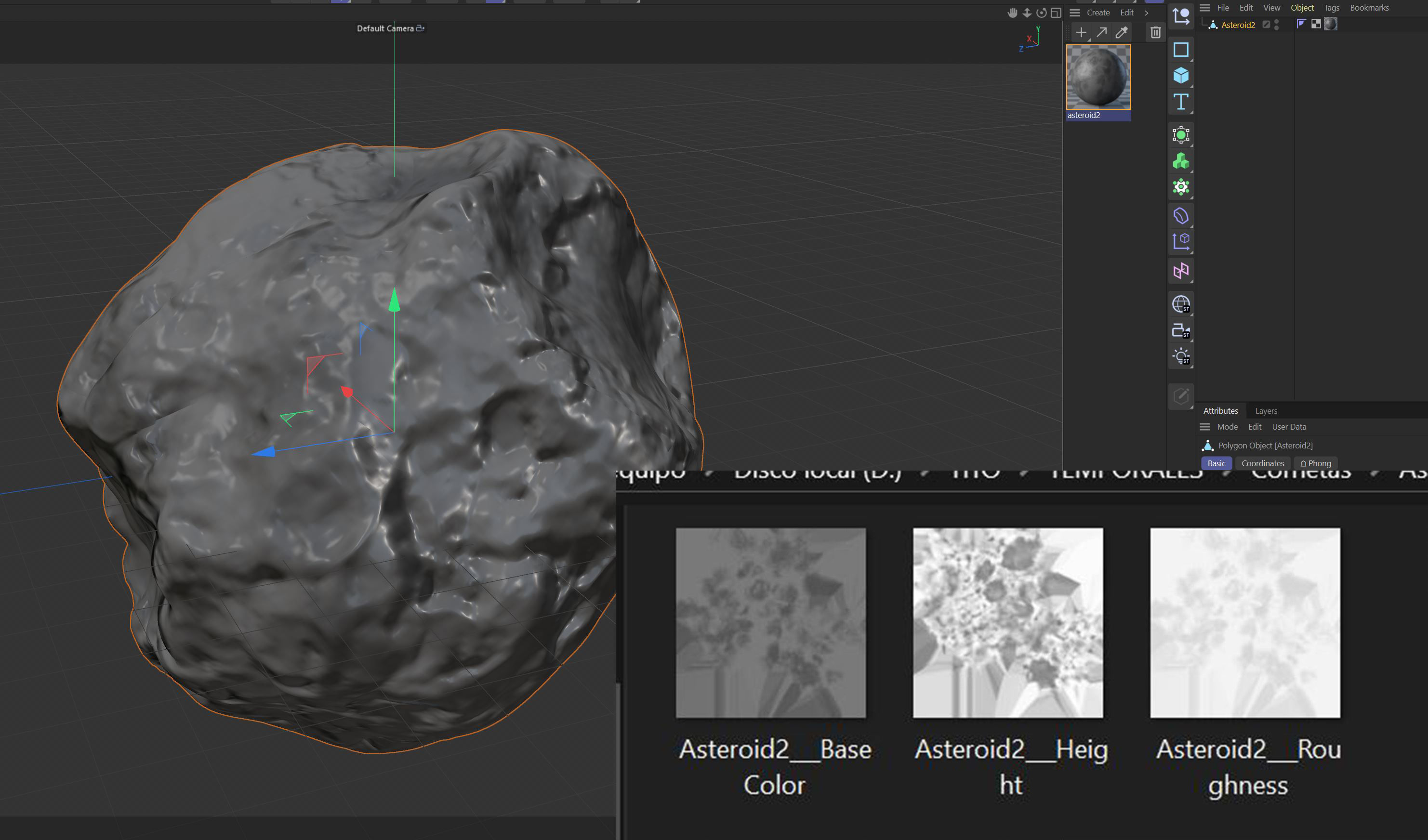Click the purple Bend deformer icon
This screenshot has height=840, width=1428.
pyautogui.click(x=1181, y=216)
